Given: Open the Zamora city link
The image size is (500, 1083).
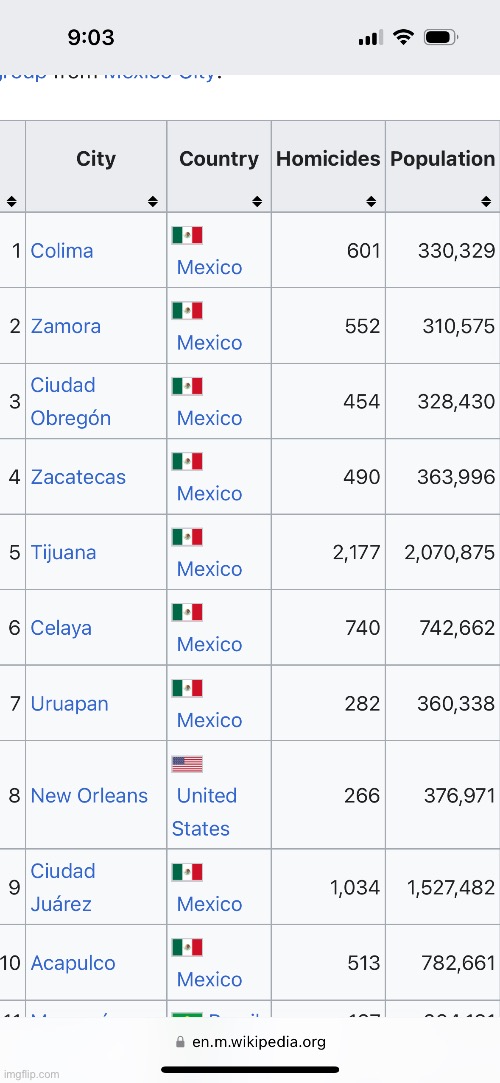Looking at the screenshot, I should tap(66, 326).
